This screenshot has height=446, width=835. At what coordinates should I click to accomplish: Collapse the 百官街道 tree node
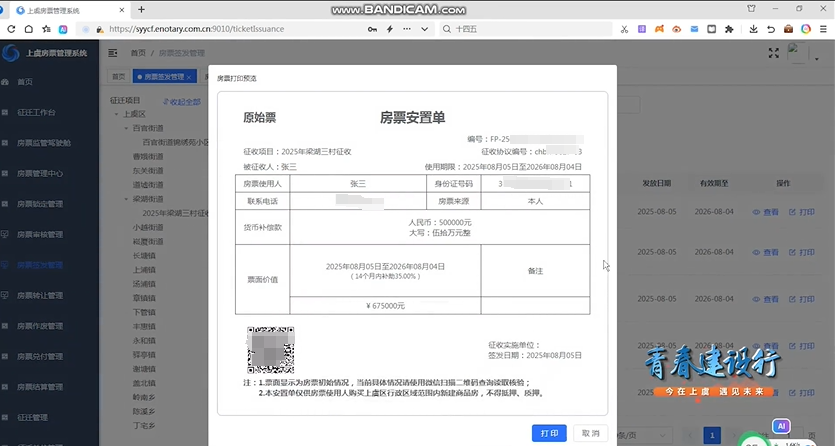click(128, 129)
